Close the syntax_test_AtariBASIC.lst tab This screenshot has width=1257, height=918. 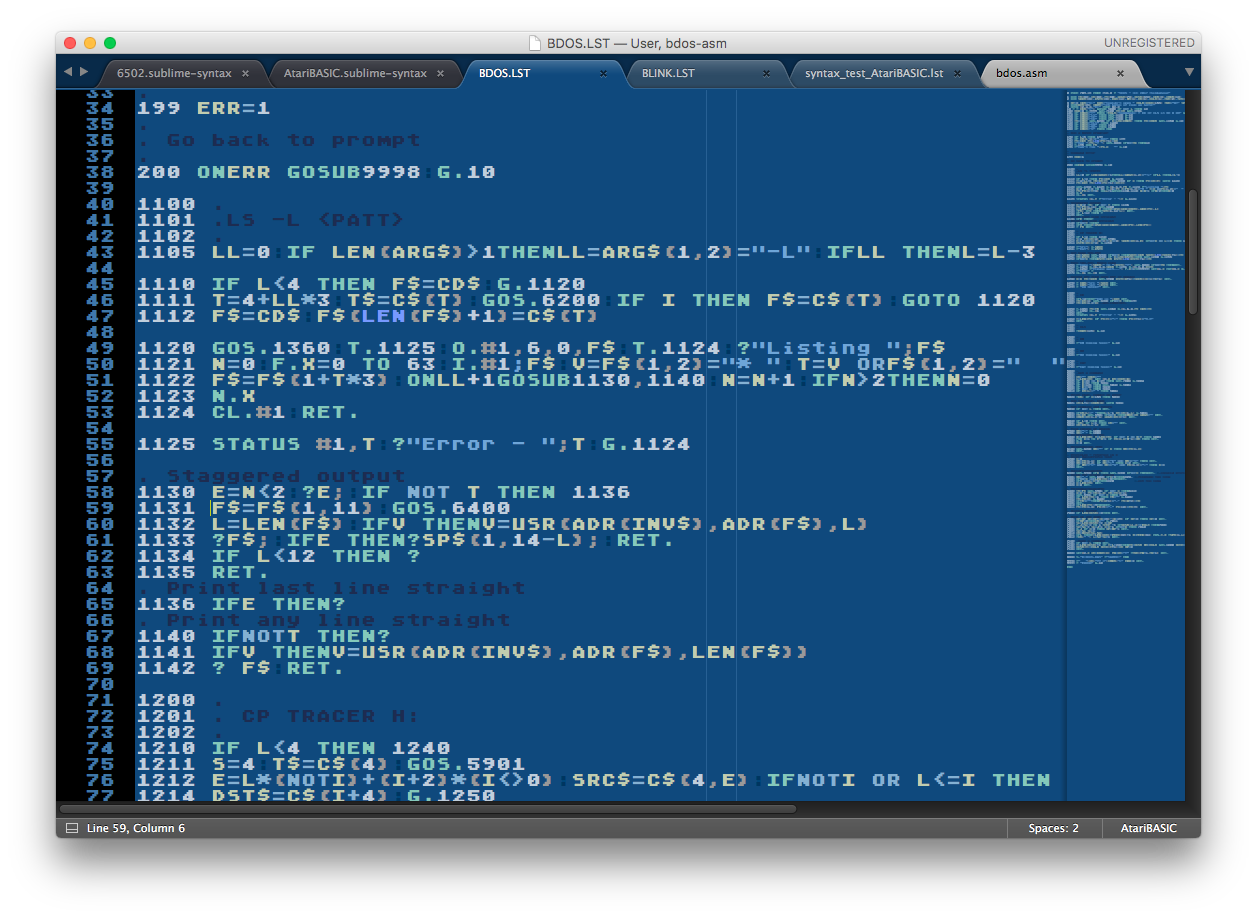click(957, 73)
